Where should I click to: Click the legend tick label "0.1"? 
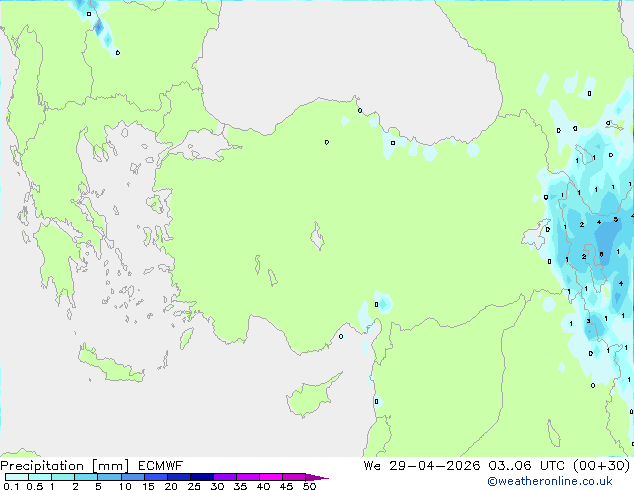click(11, 486)
